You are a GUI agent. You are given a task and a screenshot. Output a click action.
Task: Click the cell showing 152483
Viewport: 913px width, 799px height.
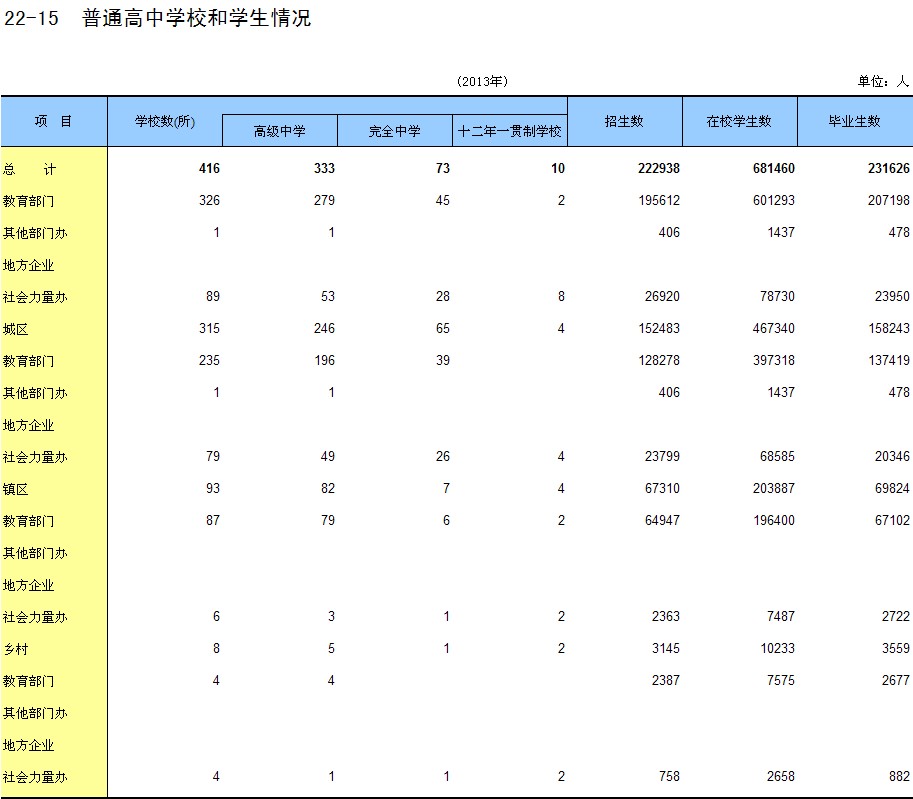[x=659, y=329]
